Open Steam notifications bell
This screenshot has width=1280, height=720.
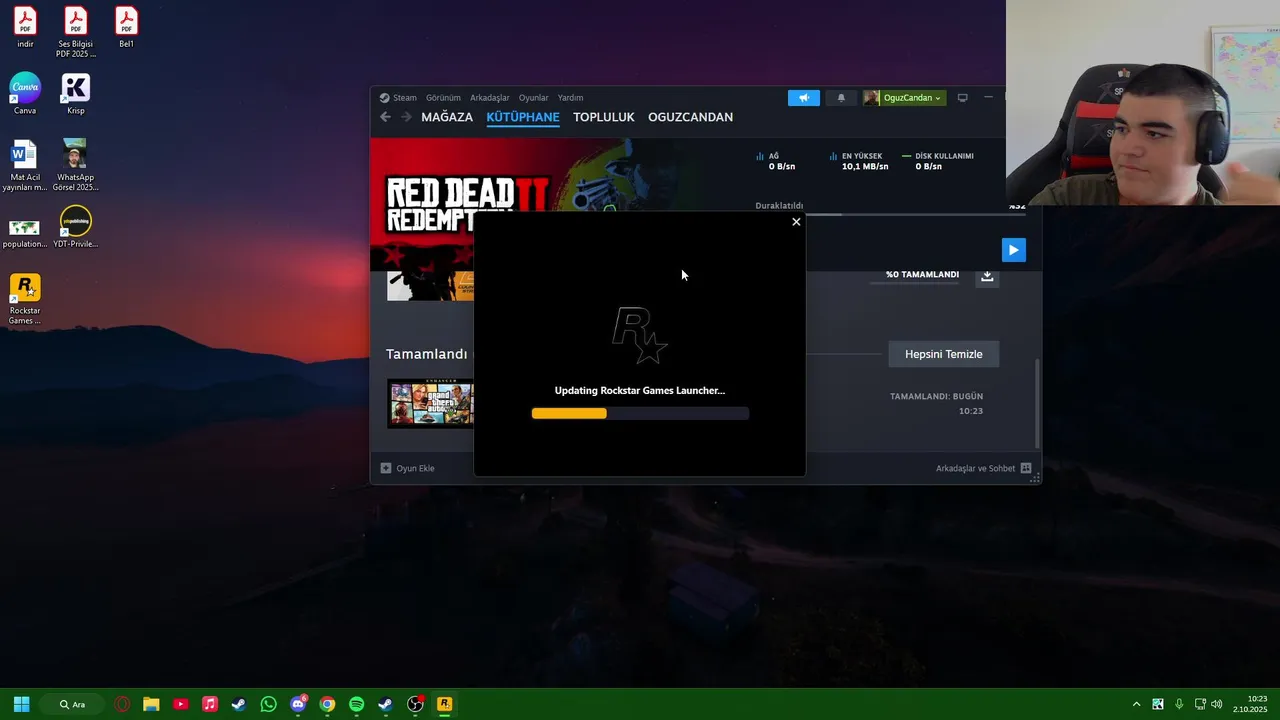point(841,98)
